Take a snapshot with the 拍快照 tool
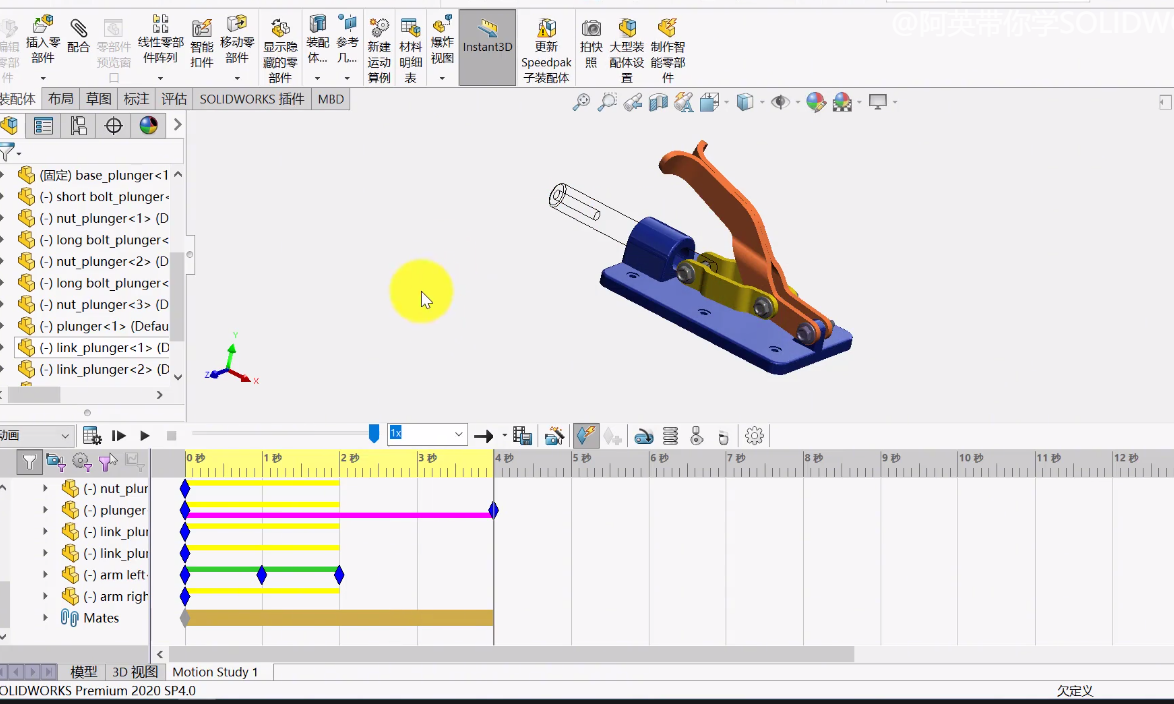 point(591,40)
